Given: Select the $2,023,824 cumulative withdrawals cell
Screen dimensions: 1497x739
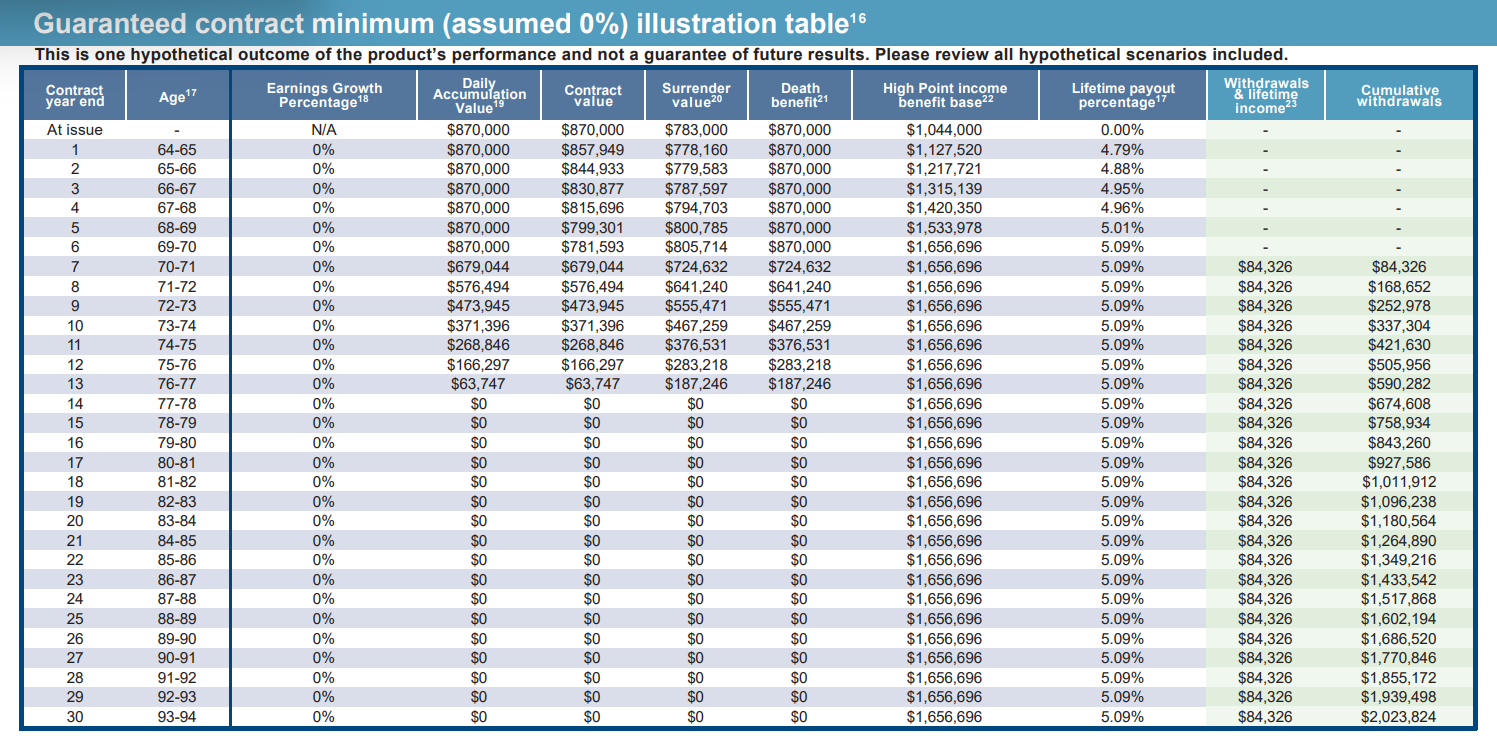Looking at the screenshot, I should click(1398, 717).
